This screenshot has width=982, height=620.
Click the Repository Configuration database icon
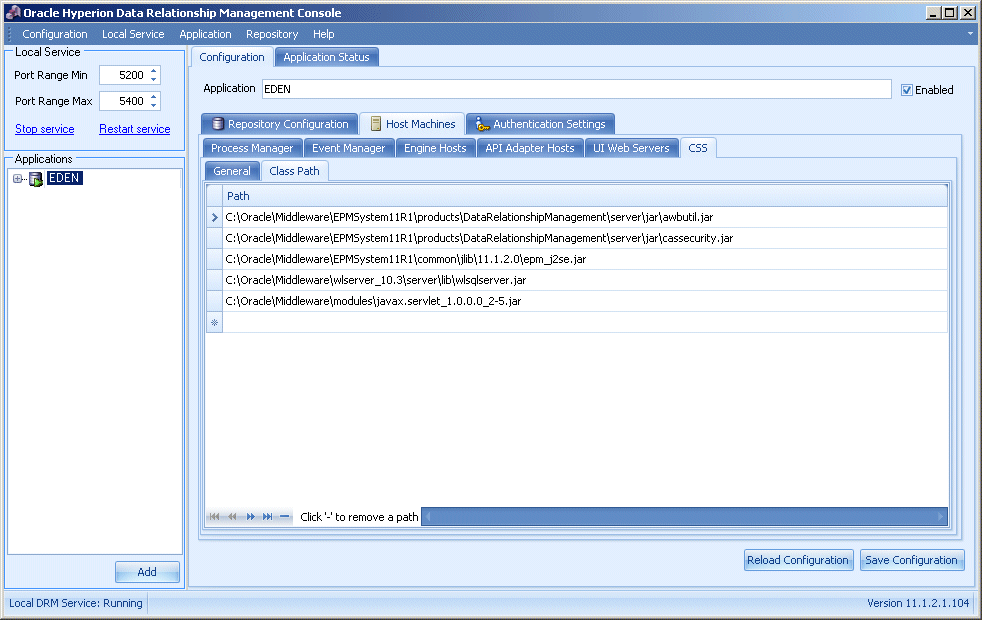(217, 123)
